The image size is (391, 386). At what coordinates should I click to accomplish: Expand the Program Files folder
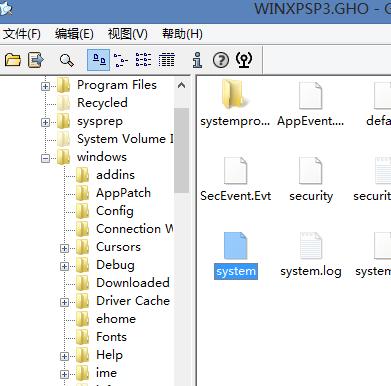[x=46, y=86]
